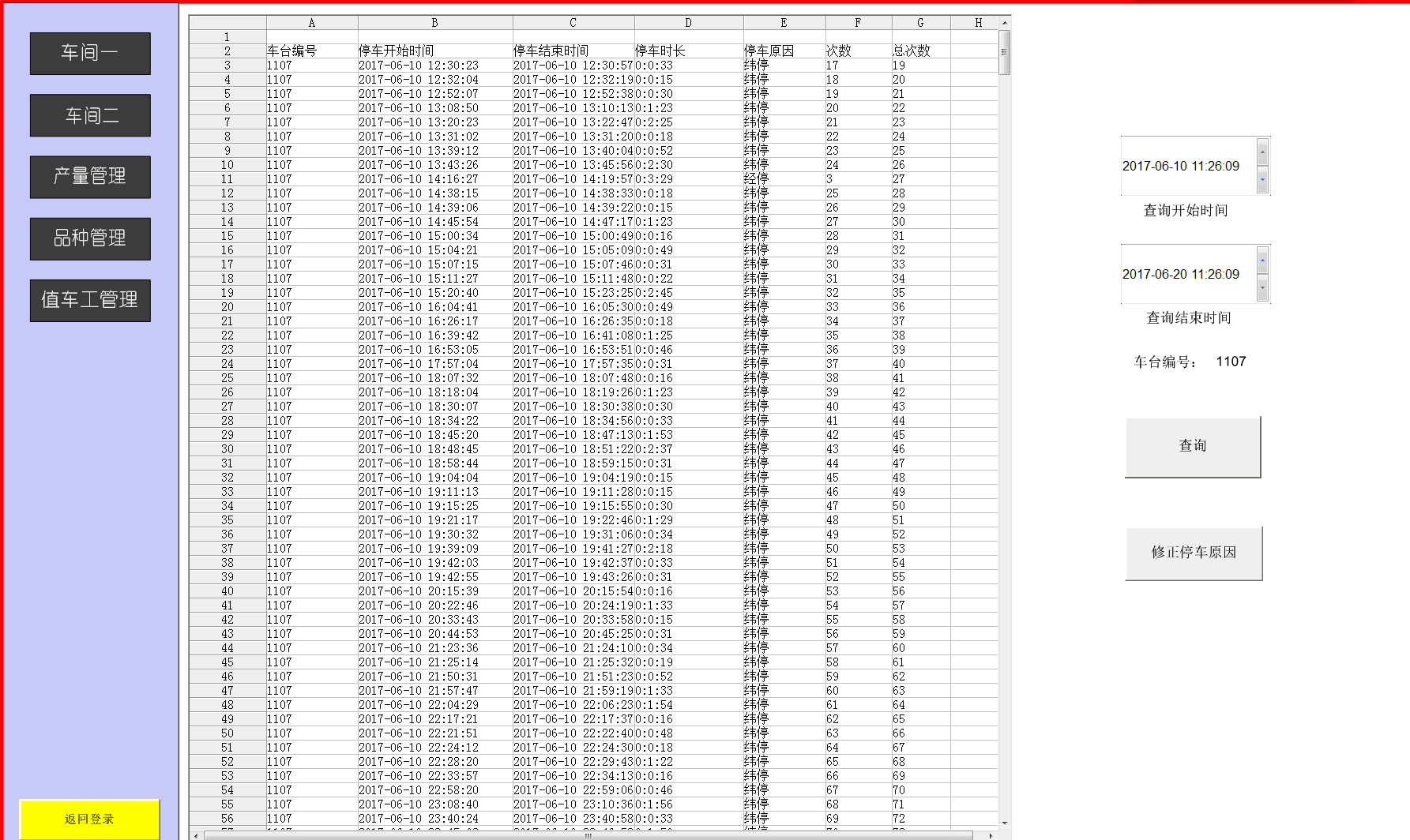
Task: Click up arrow on query end time
Action: (1262, 260)
